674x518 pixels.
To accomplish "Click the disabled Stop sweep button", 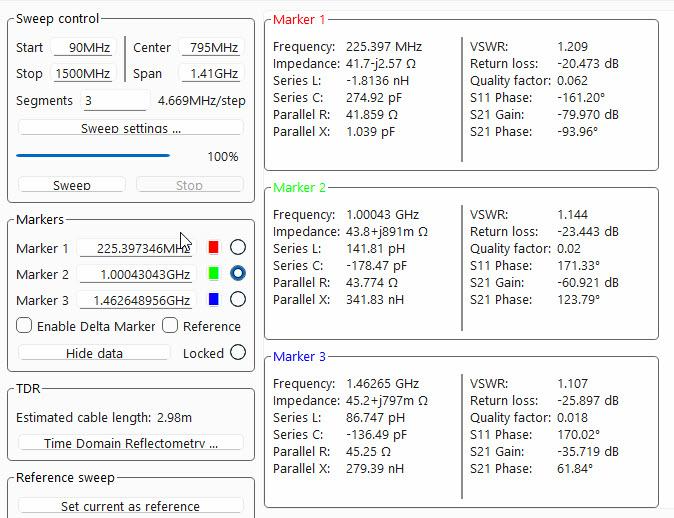I will [x=190, y=185].
